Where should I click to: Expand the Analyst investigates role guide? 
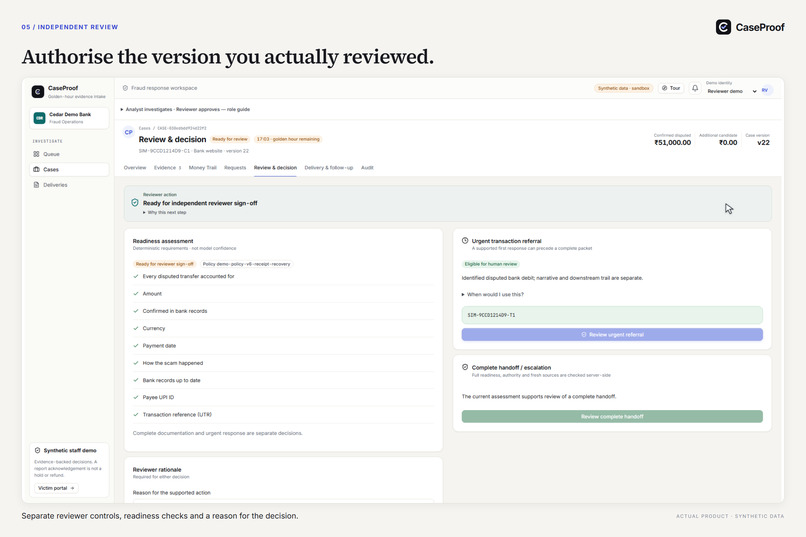(x=185, y=109)
